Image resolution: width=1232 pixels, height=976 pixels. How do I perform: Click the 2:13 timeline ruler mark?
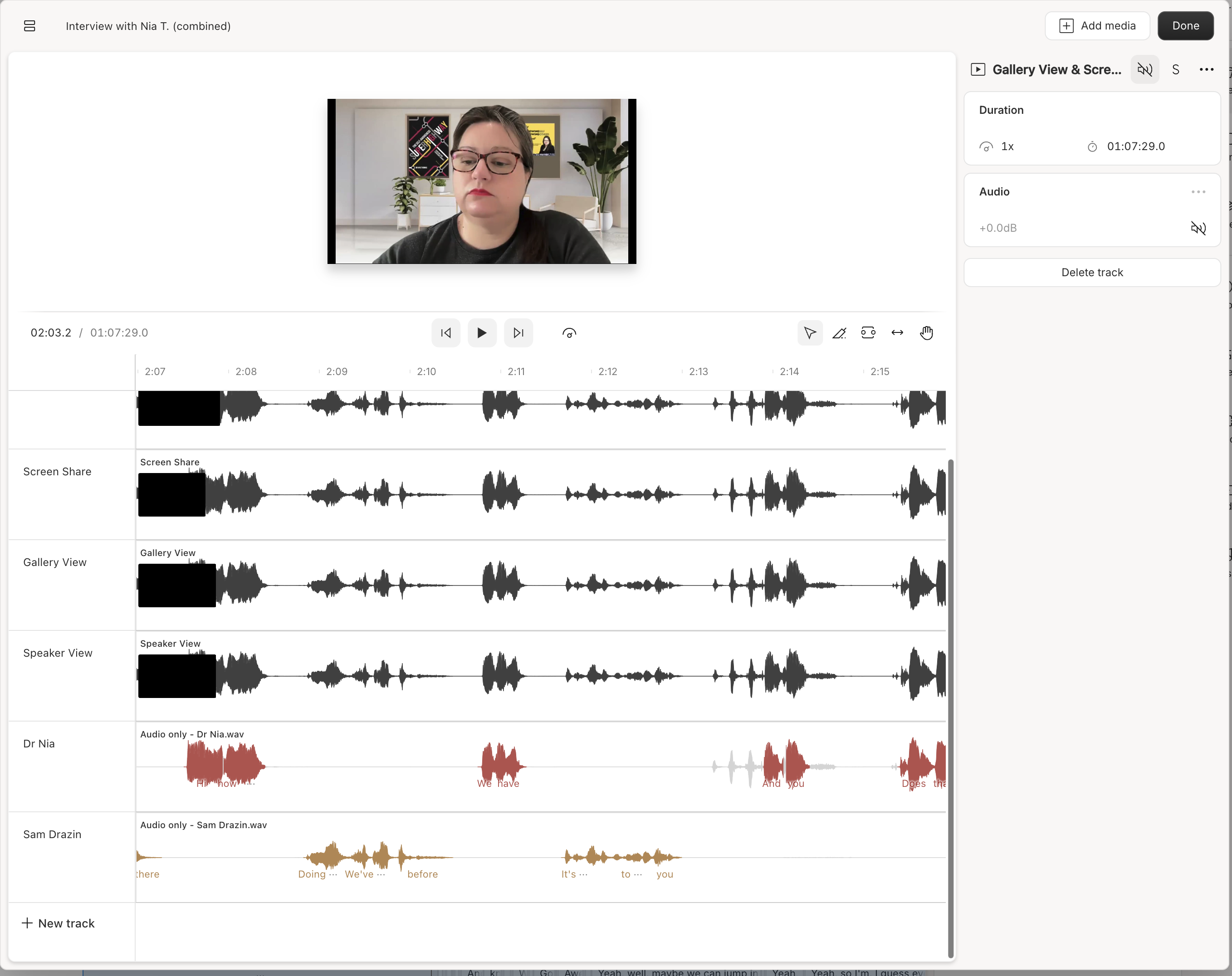(698, 371)
